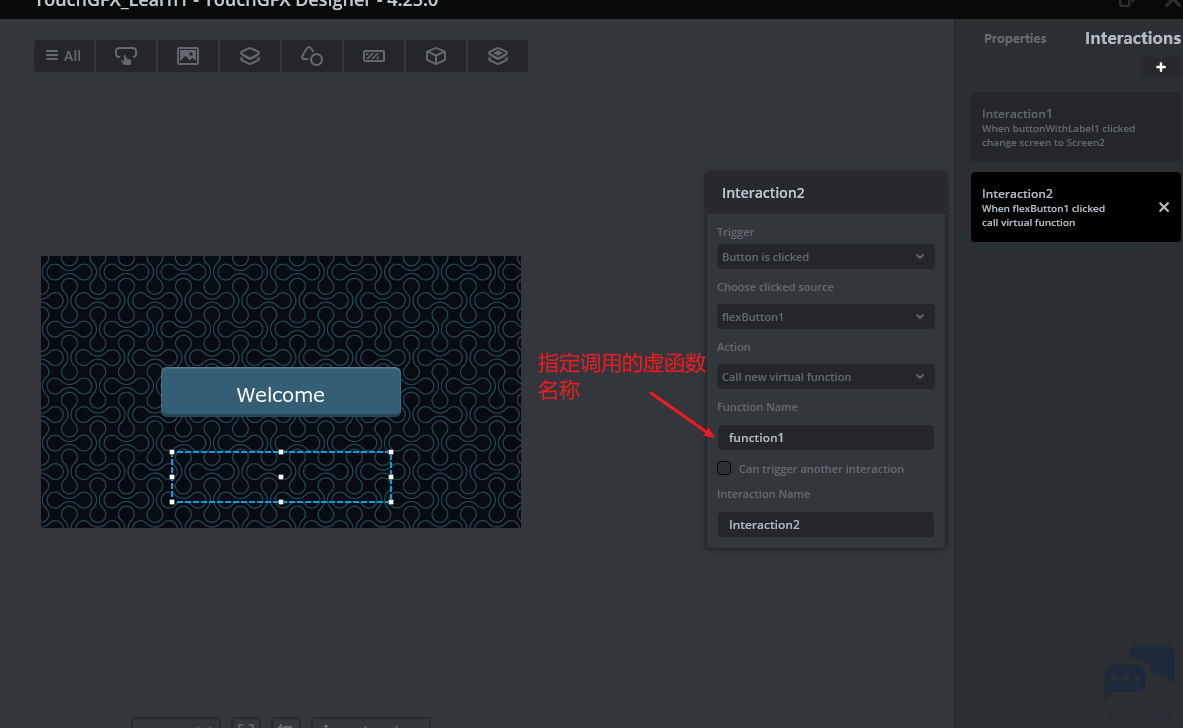Select Interaction1 in the interactions list
The image size is (1183, 728).
click(1075, 127)
